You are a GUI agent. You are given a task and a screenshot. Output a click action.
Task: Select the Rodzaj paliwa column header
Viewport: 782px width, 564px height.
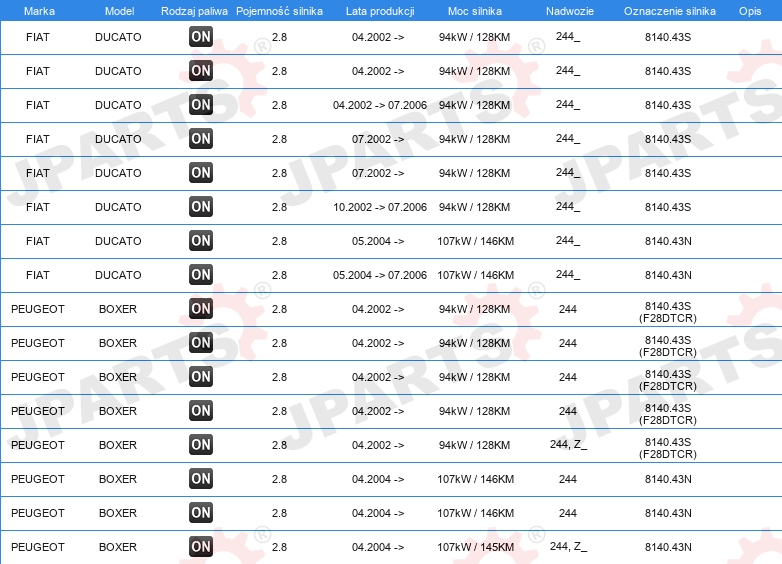click(x=194, y=11)
